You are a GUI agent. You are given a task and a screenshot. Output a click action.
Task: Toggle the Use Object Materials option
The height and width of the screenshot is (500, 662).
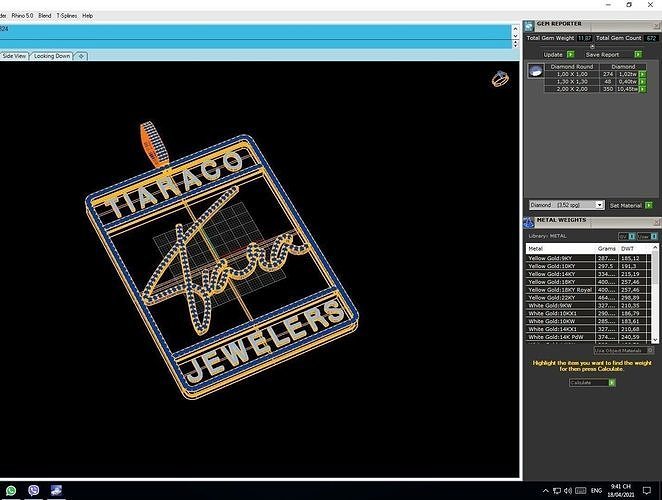coord(624,351)
